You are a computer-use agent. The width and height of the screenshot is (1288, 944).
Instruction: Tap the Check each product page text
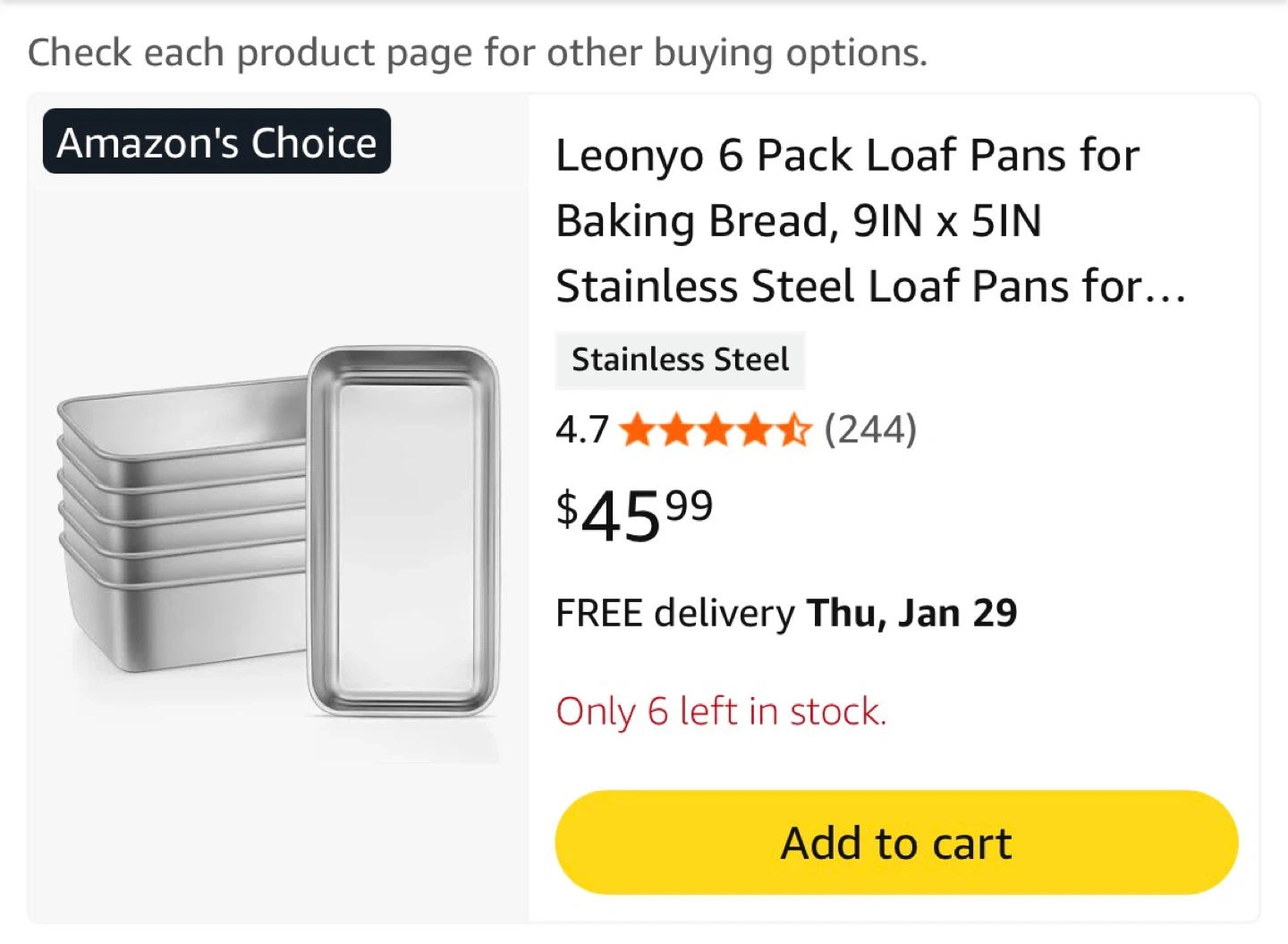[x=477, y=53]
